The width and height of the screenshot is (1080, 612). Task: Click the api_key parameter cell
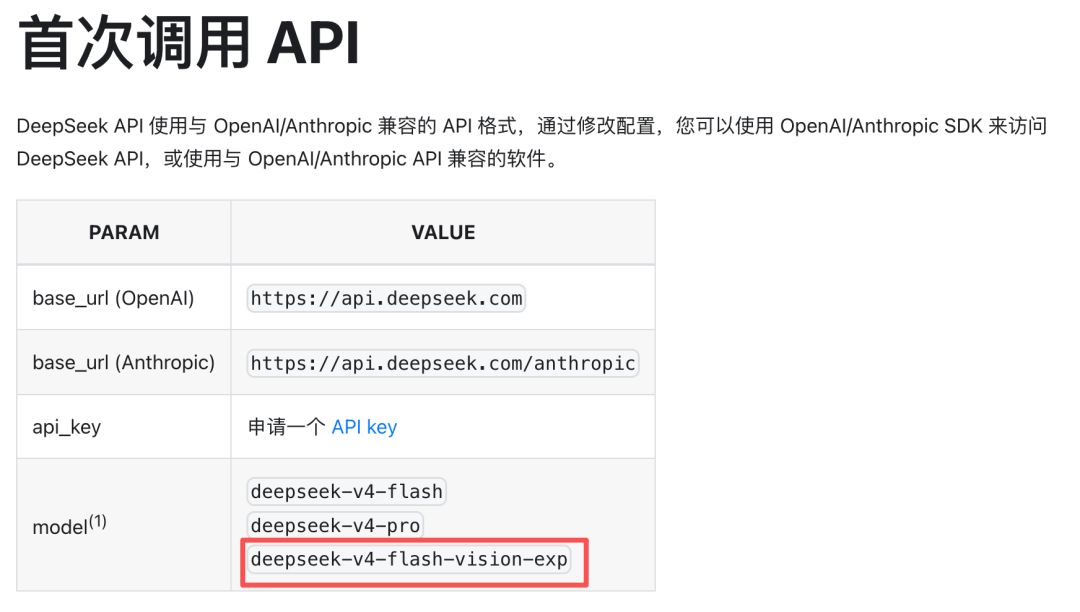(124, 427)
